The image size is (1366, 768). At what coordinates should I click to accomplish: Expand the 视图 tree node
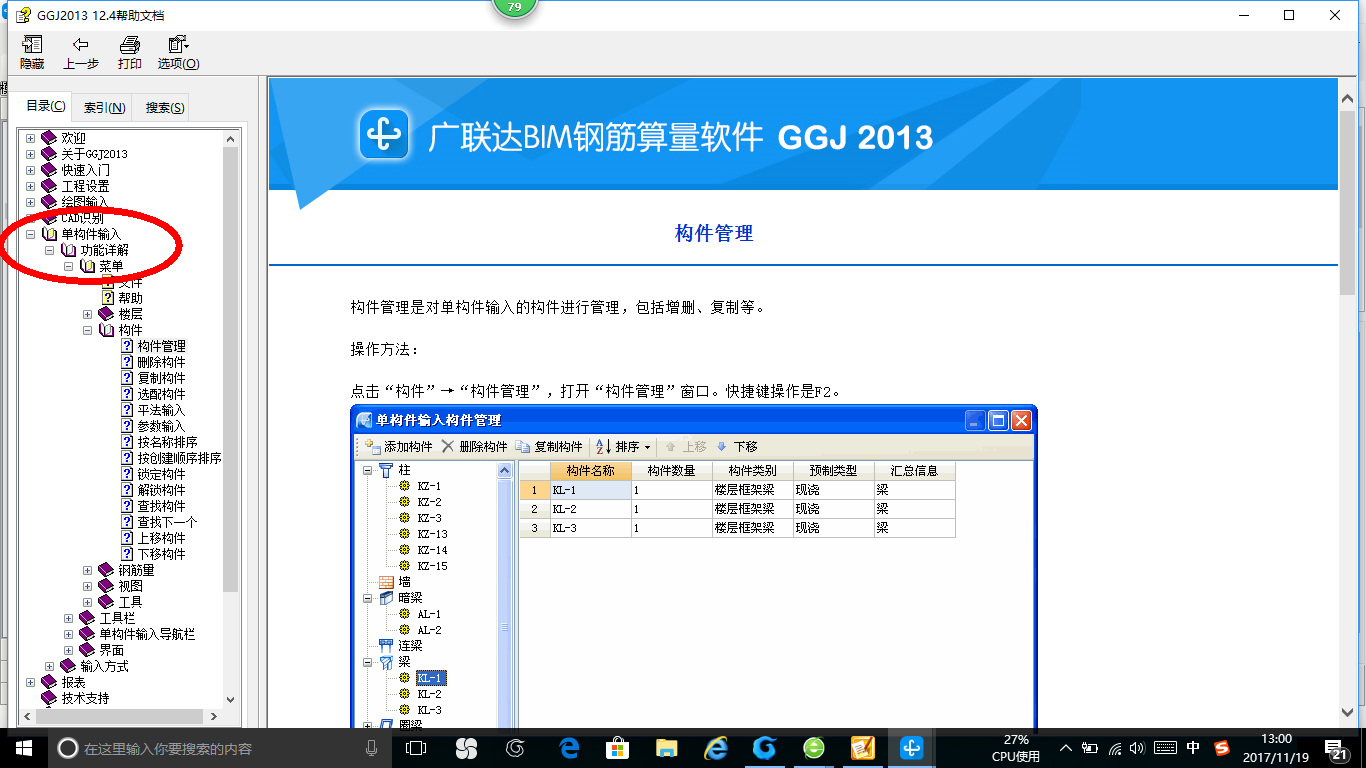coord(87,586)
